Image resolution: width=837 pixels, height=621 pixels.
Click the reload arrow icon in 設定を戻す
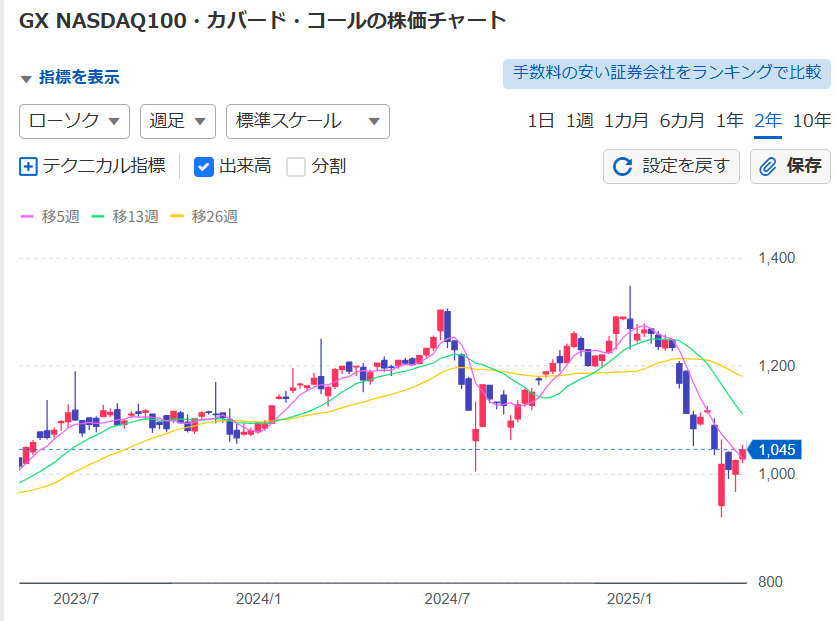(x=622, y=167)
